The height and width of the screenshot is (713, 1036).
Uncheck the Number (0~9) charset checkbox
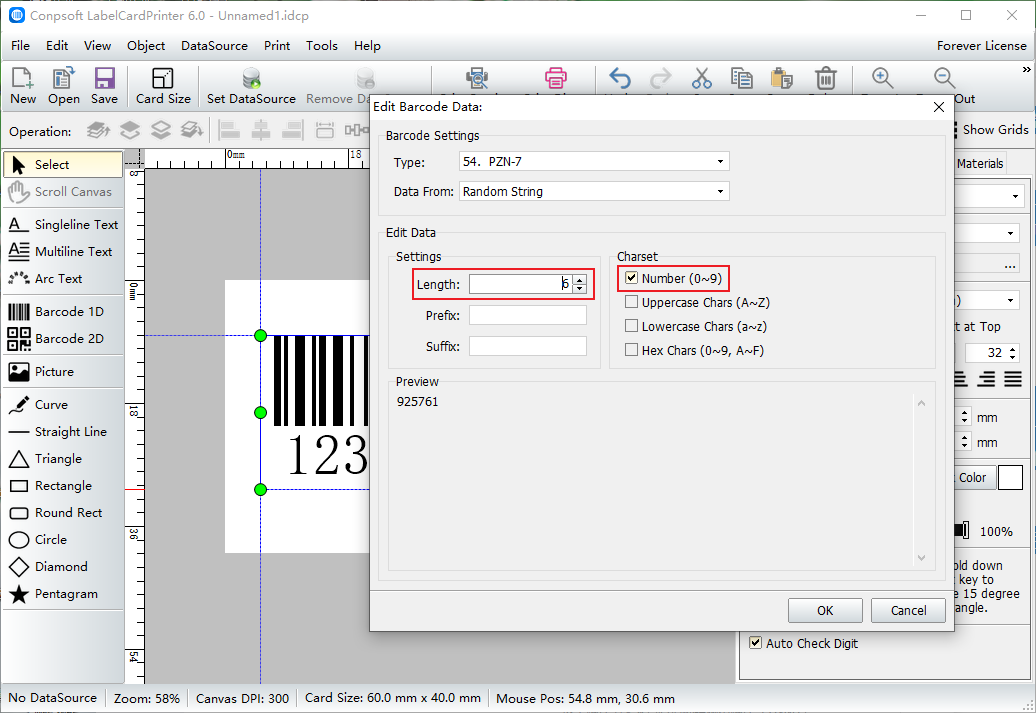coord(632,278)
